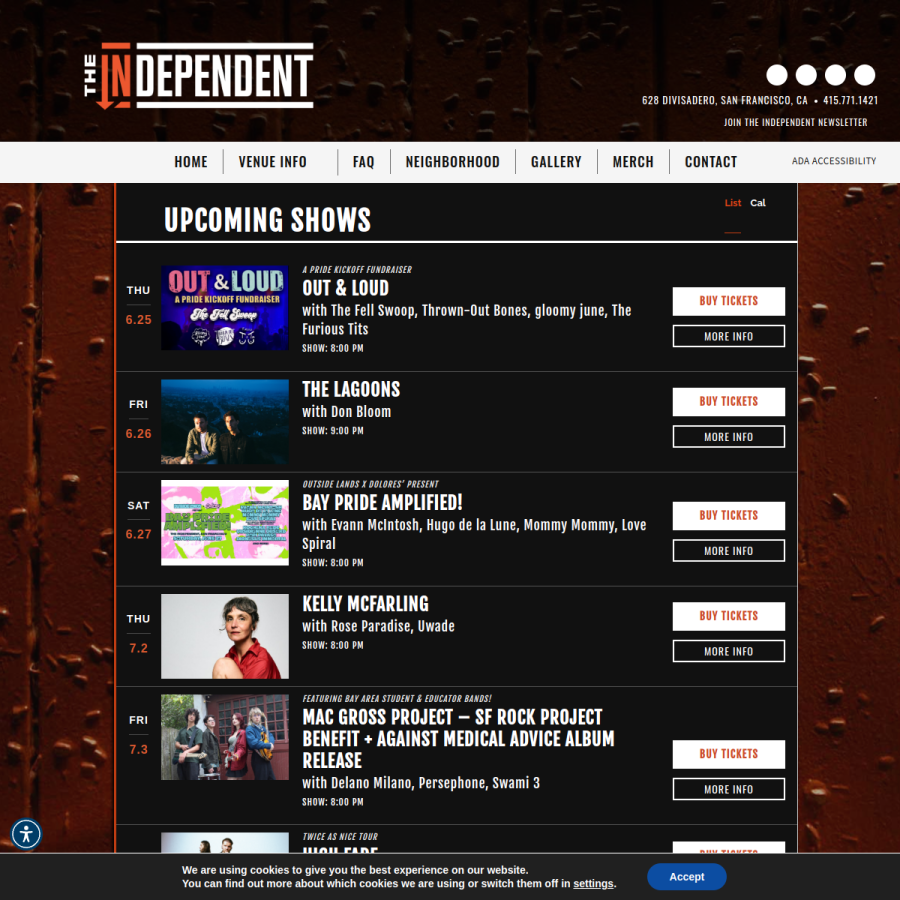Image resolution: width=900 pixels, height=900 pixels.
Task: Join the Independent newsletter link
Action: (795, 122)
